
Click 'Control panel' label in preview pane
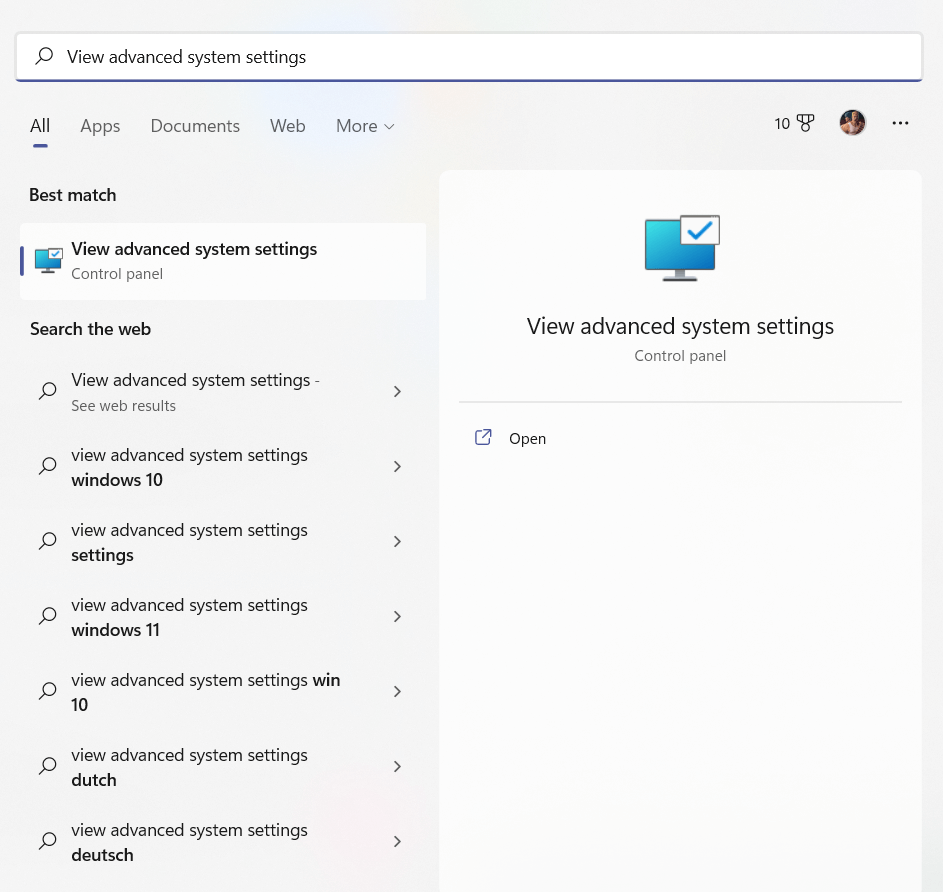click(680, 355)
